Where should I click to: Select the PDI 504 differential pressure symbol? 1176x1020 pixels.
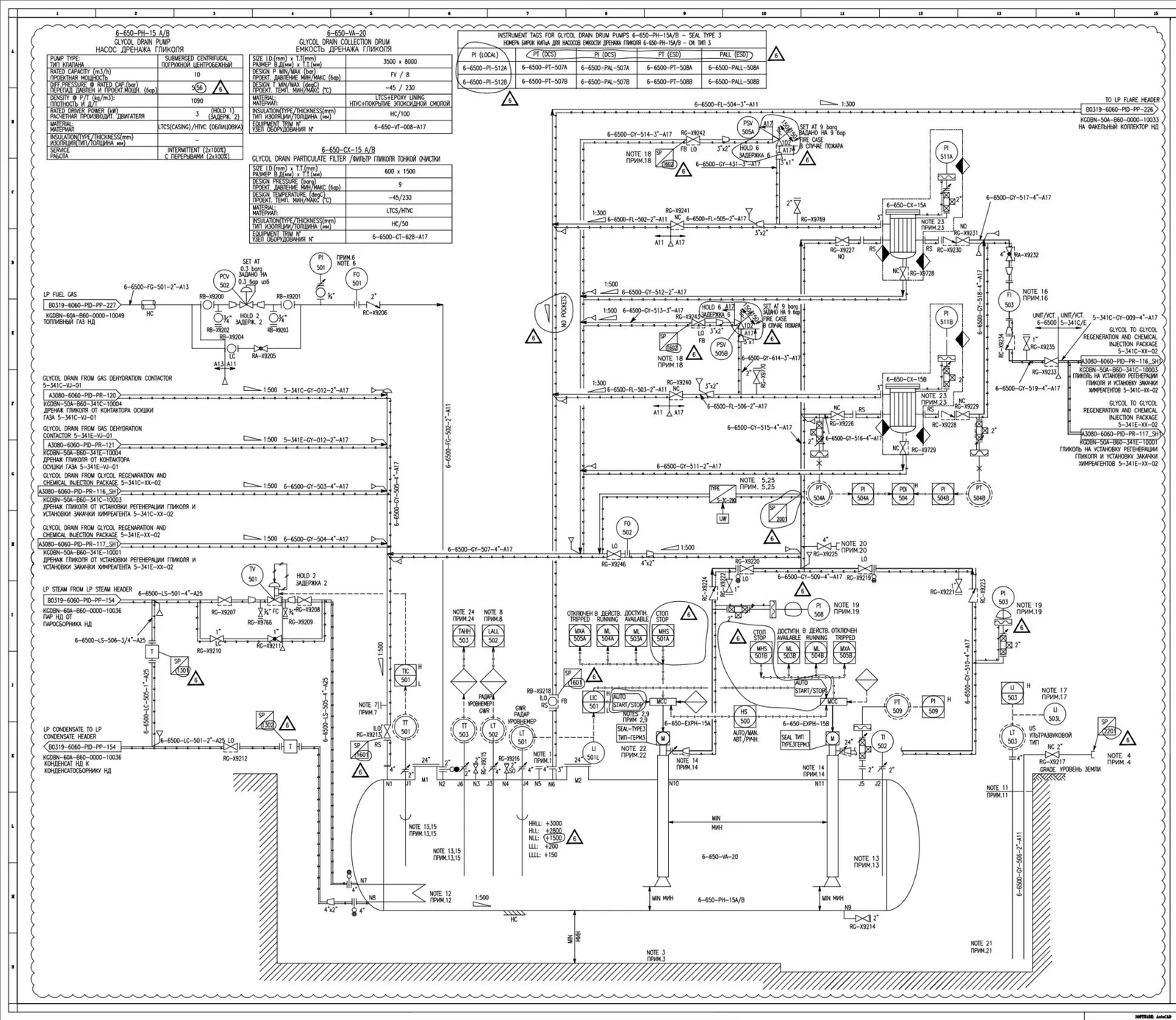tap(903, 494)
